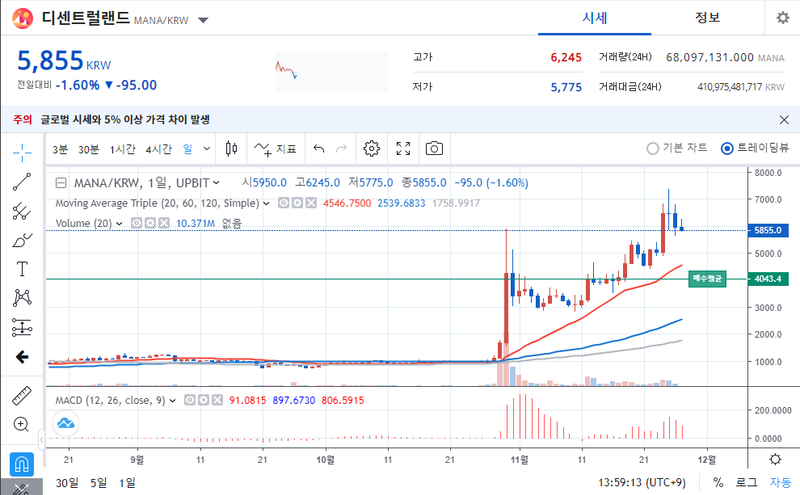This screenshot has width=800, height=495.
Task: Expand MACD legend chevron
Action: pyautogui.click(x=172, y=401)
